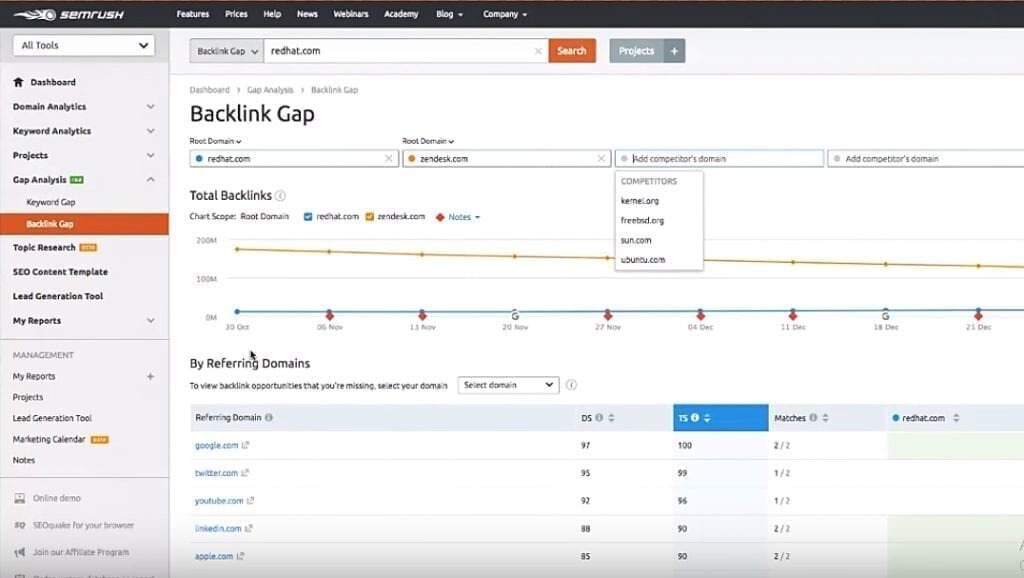1024x578 pixels.
Task: Remove redhat.com domain with X icon
Action: coord(389,159)
